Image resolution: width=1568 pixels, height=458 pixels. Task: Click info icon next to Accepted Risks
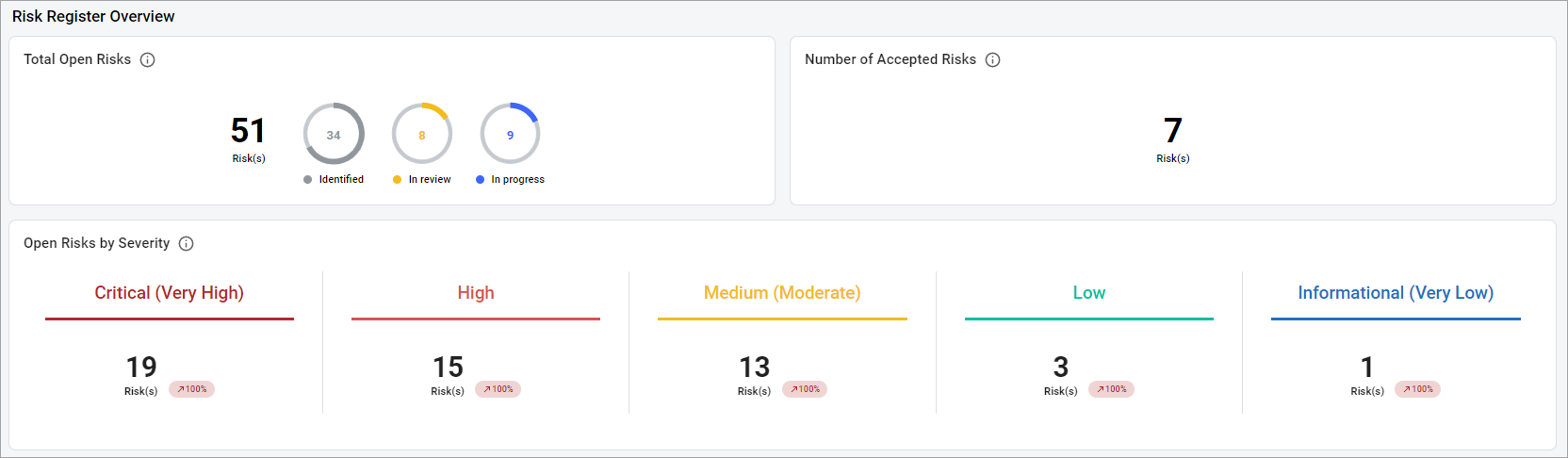[x=993, y=59]
